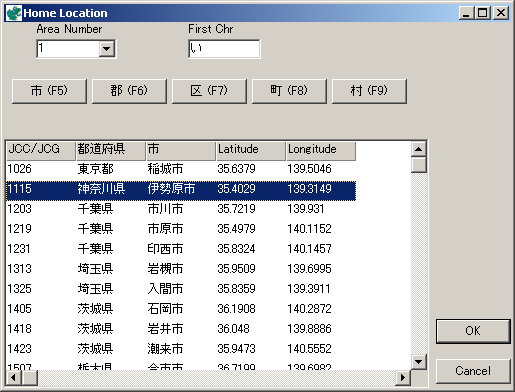Sort by the Latitude column header
This screenshot has width=515, height=392.
251,151
